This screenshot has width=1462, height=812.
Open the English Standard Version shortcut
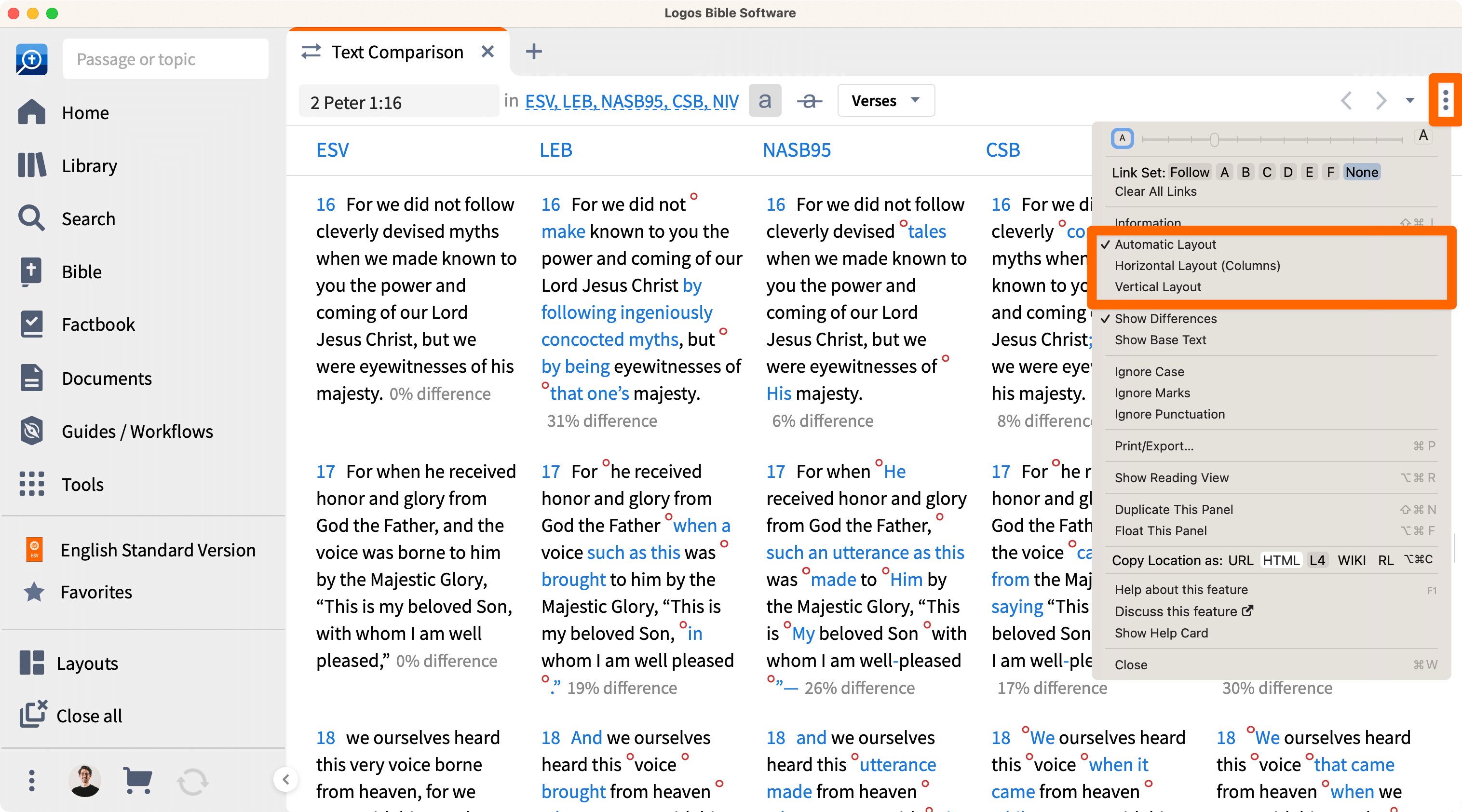tap(141, 549)
